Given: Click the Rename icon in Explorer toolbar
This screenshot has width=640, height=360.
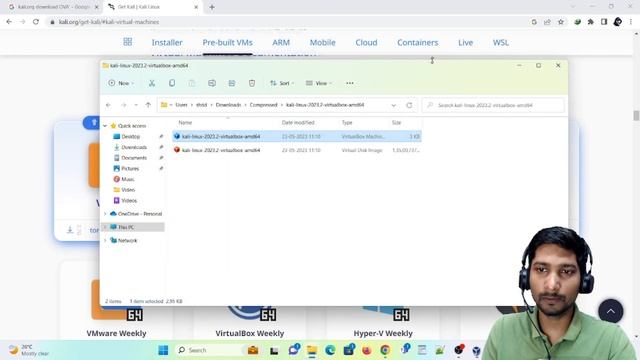Looking at the screenshot, I should (x=212, y=83).
